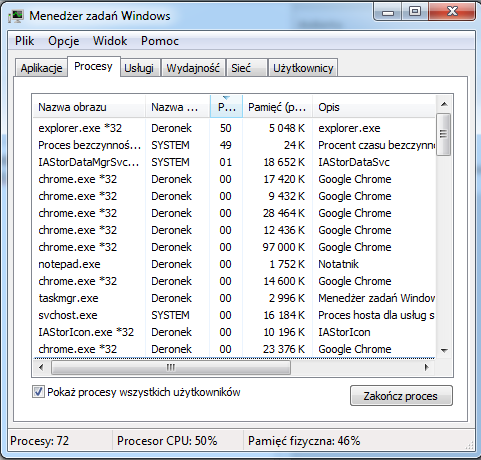The image size is (481, 460).
Task: Click the sort arrow on CPU column header
Action: click(x=226, y=98)
